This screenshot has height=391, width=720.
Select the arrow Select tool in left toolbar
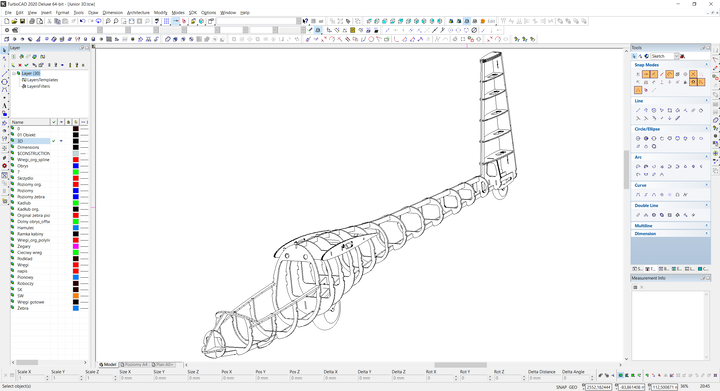pyautogui.click(x=5, y=50)
